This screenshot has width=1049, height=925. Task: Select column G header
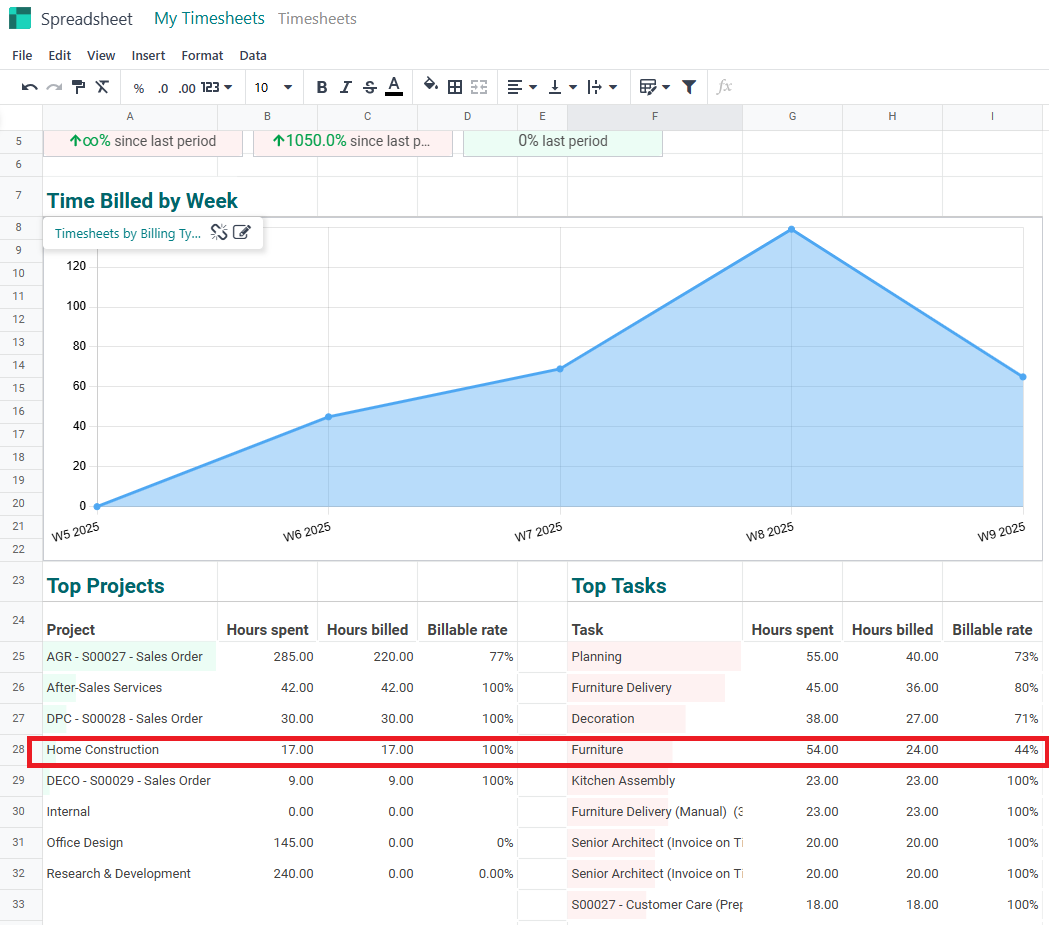coord(792,116)
